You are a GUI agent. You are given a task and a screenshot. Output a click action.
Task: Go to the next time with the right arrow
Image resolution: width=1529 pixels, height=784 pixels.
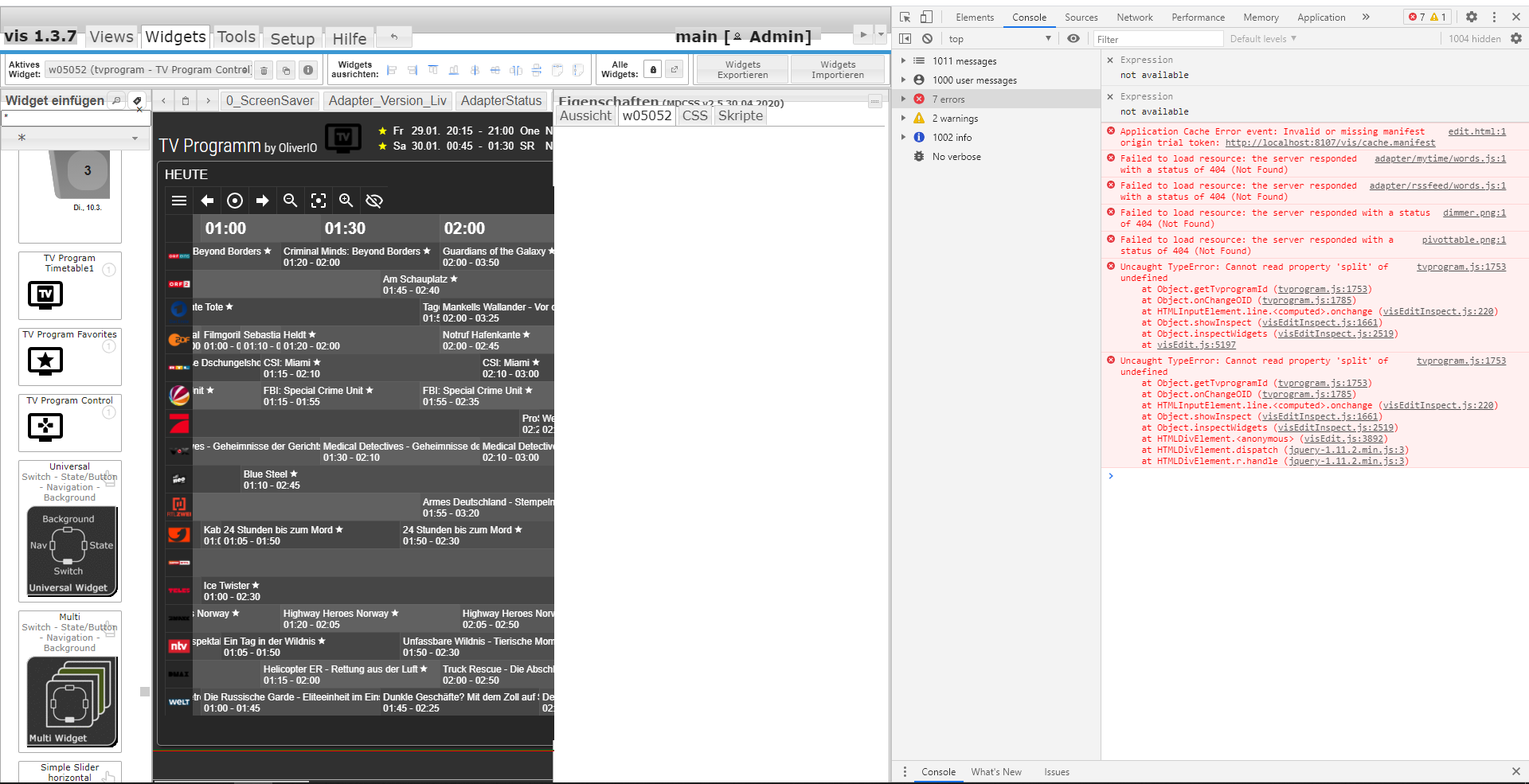(263, 201)
